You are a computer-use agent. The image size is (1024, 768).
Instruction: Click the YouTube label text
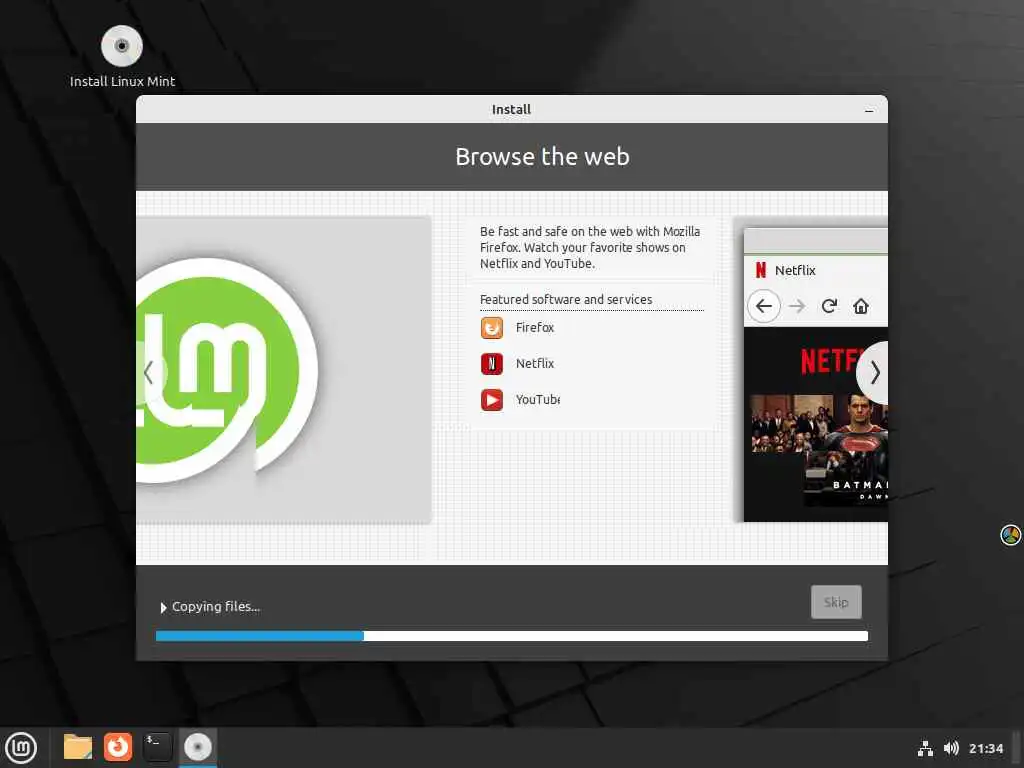point(537,399)
